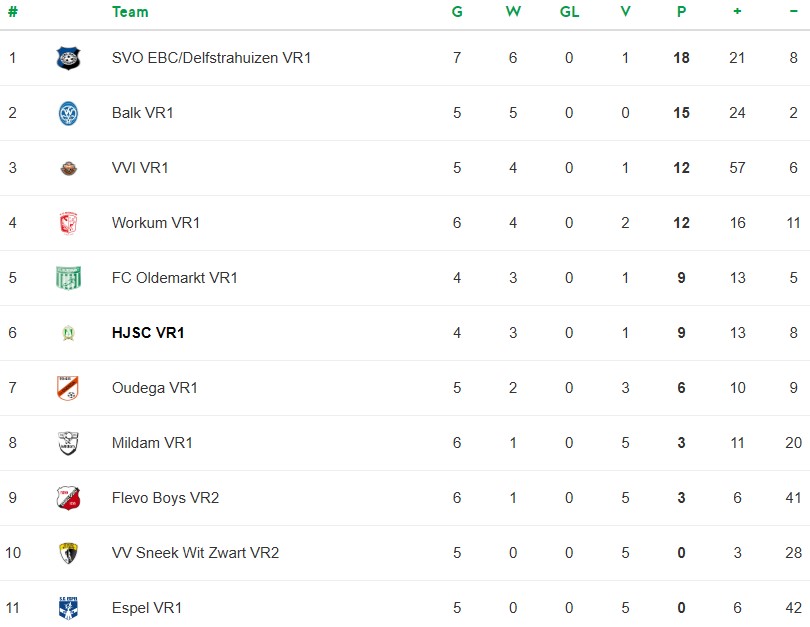
Task: Select the VV Sneek Wit Zwart crest
Action: (68, 553)
